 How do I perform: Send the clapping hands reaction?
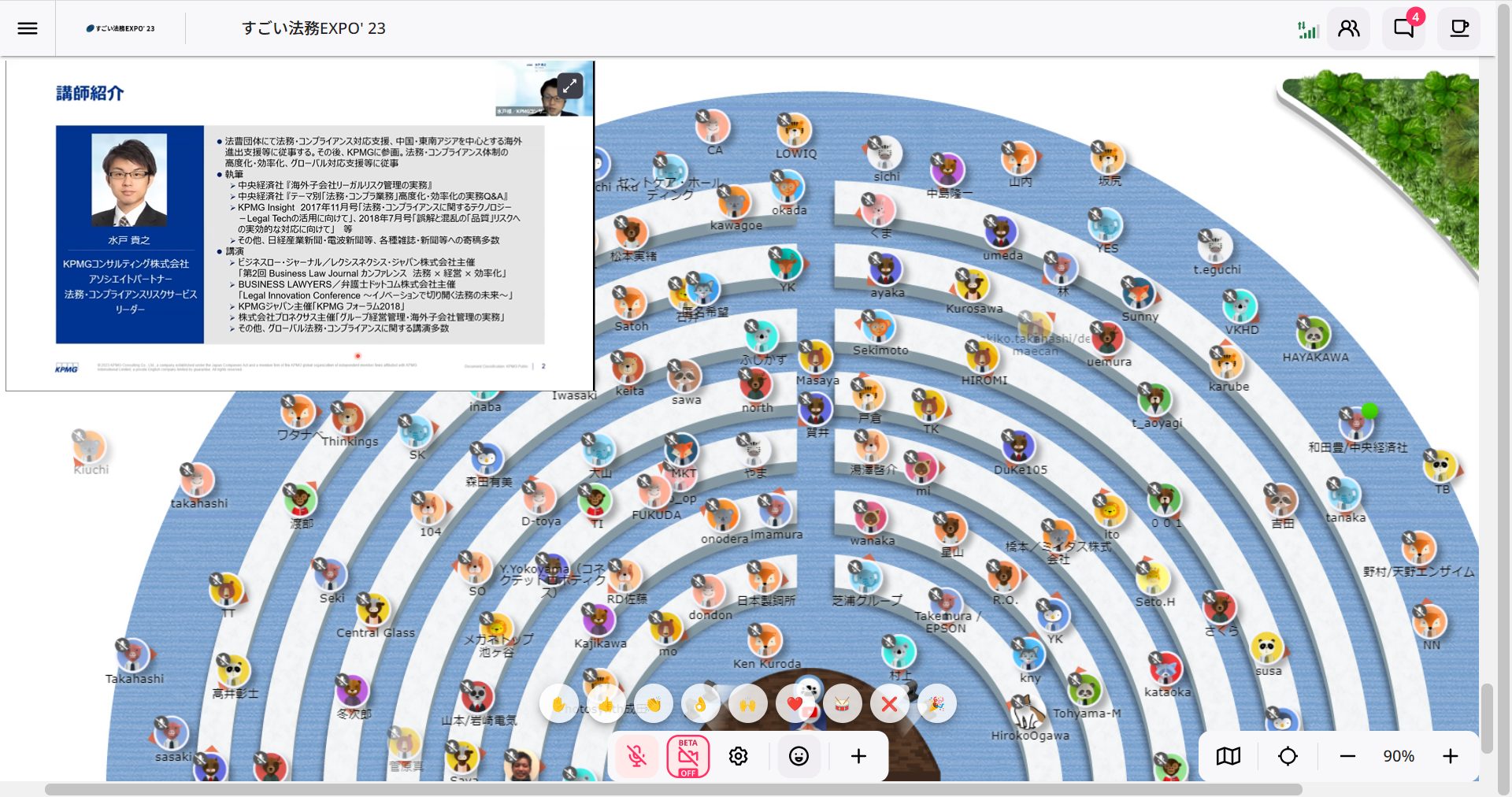(x=654, y=704)
